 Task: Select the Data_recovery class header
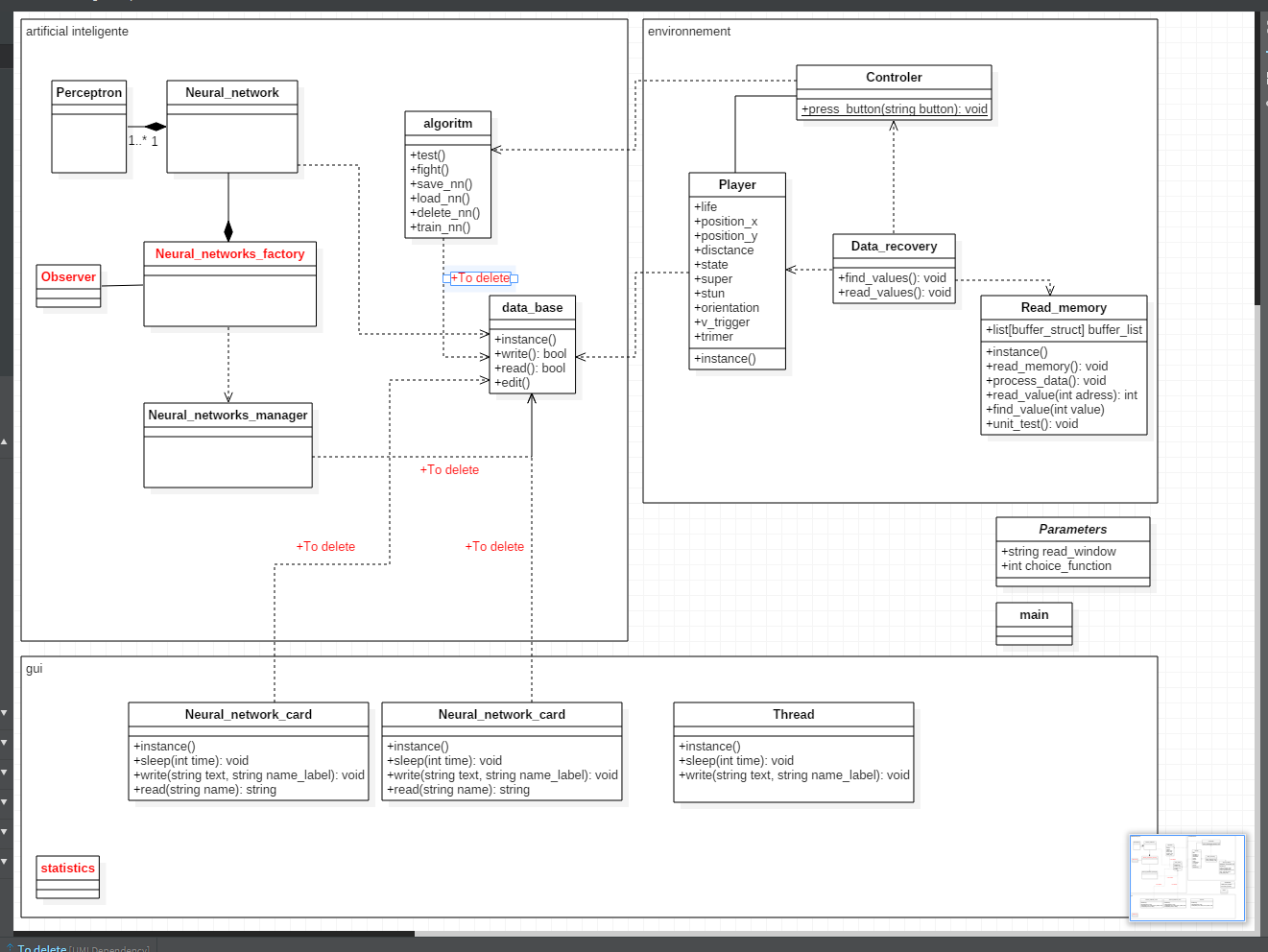(894, 247)
